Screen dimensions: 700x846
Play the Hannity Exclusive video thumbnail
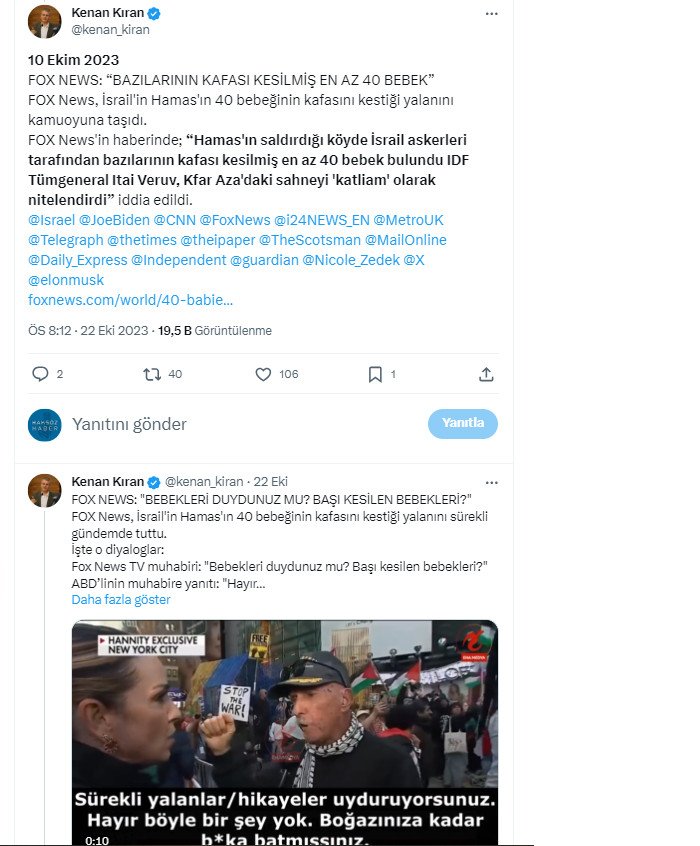pos(284,733)
